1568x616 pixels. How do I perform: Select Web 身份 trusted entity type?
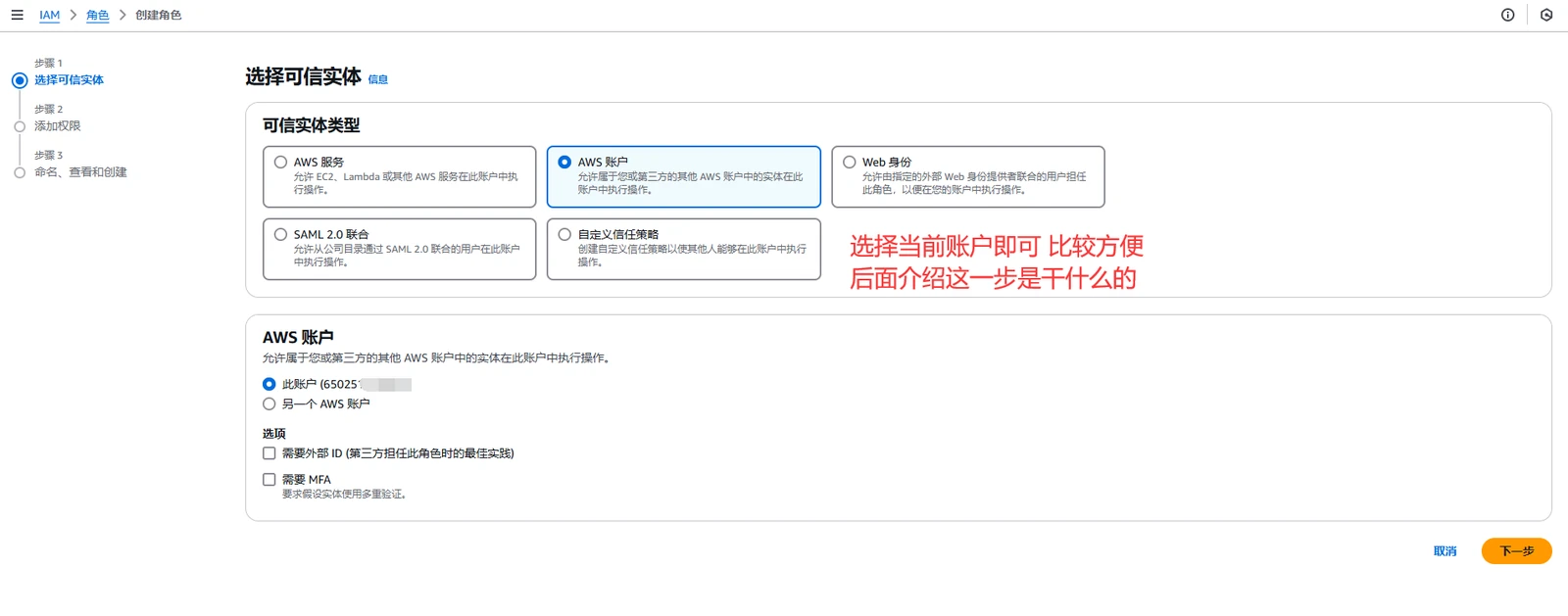967,176
